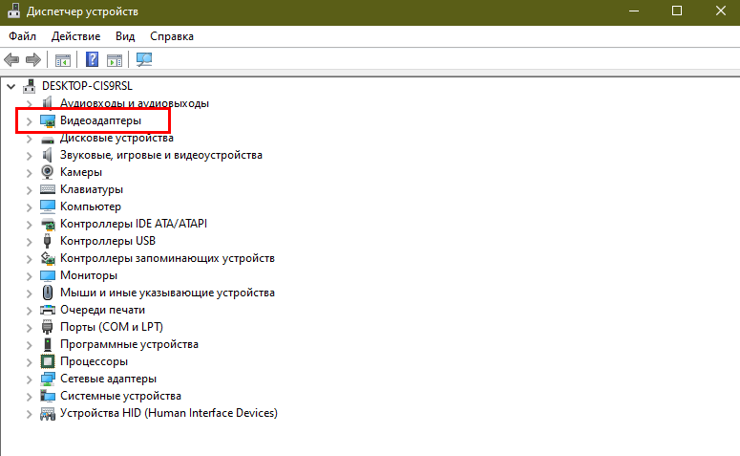Maximize the Диспетчер устройств window
Screen dimensions: 740x456
pos(677,11)
